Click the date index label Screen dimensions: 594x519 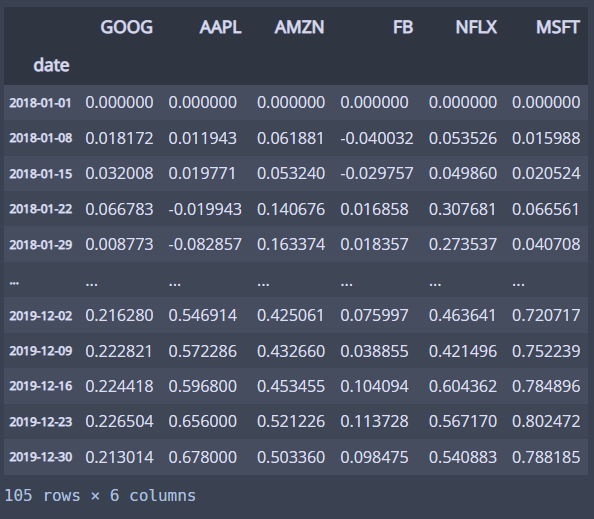coord(52,65)
